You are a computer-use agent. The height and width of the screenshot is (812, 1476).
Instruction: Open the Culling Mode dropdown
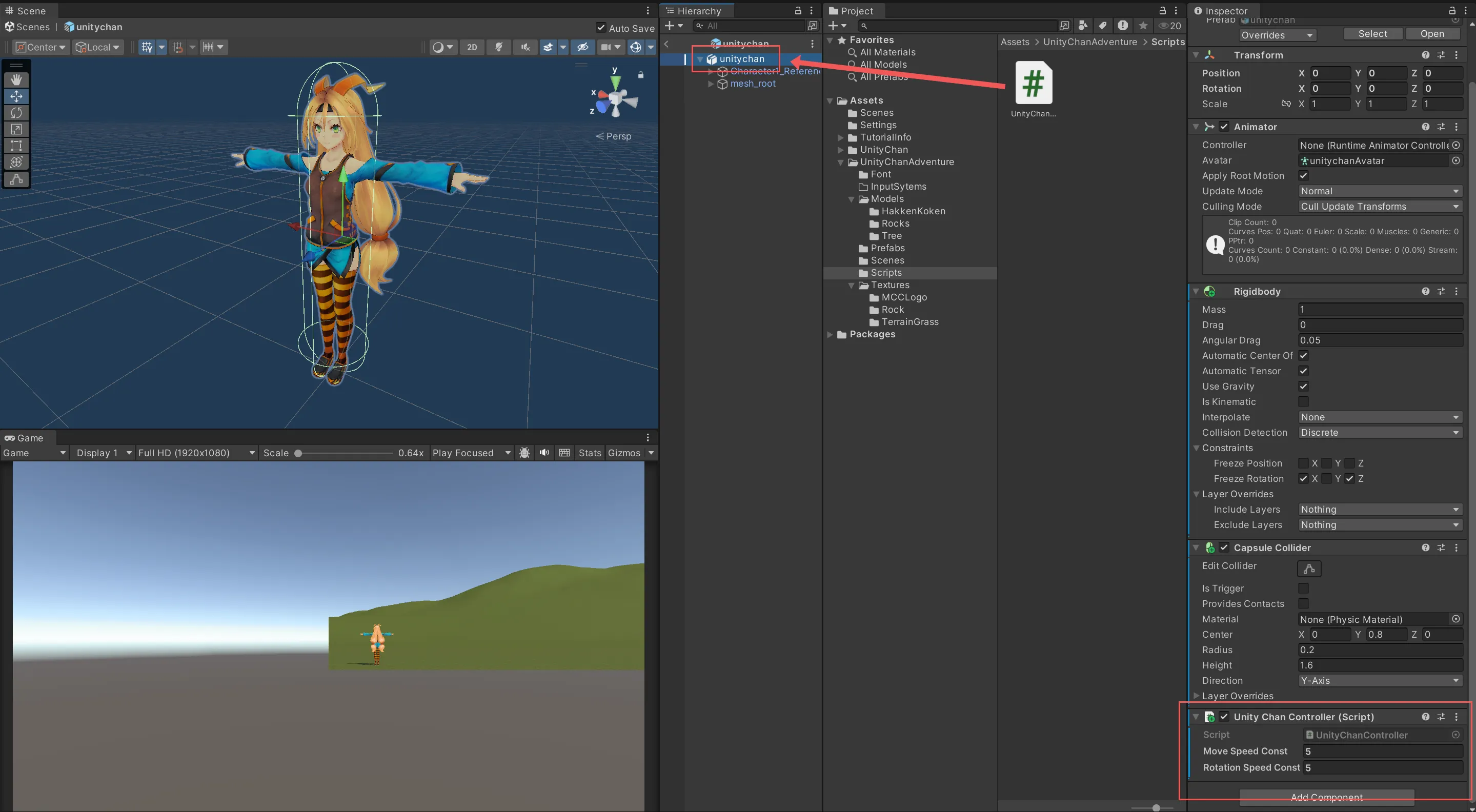tap(1379, 206)
